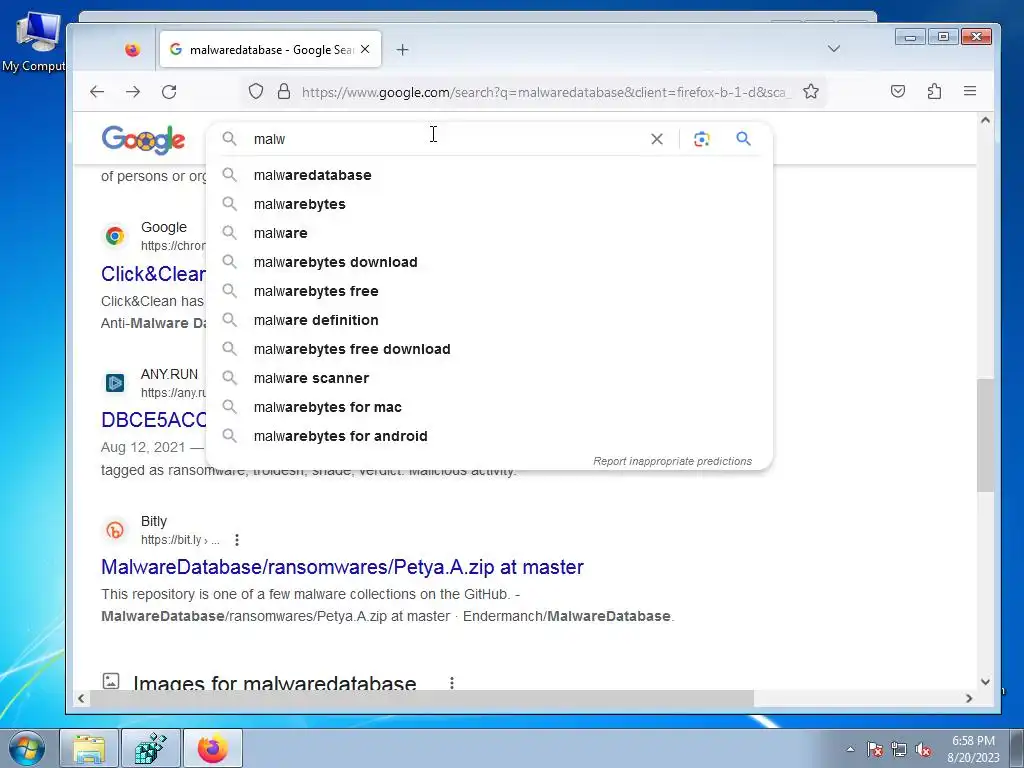Click the scroll right arrow

click(969, 698)
